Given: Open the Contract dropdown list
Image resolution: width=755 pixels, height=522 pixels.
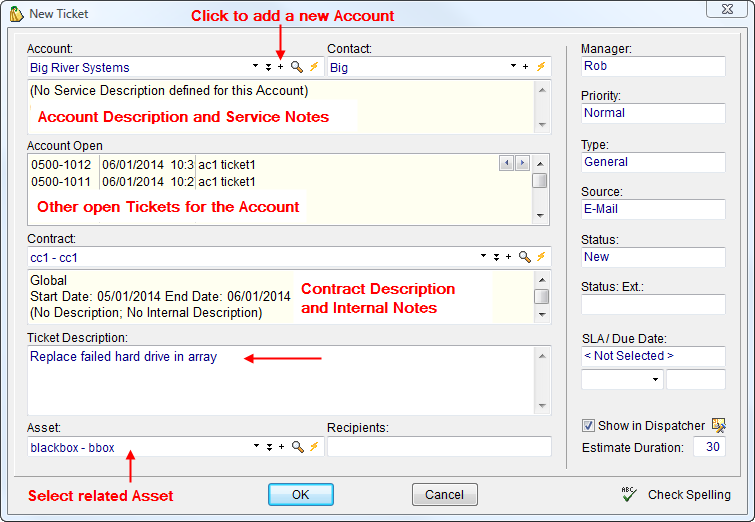Looking at the screenshot, I should (x=483, y=257).
